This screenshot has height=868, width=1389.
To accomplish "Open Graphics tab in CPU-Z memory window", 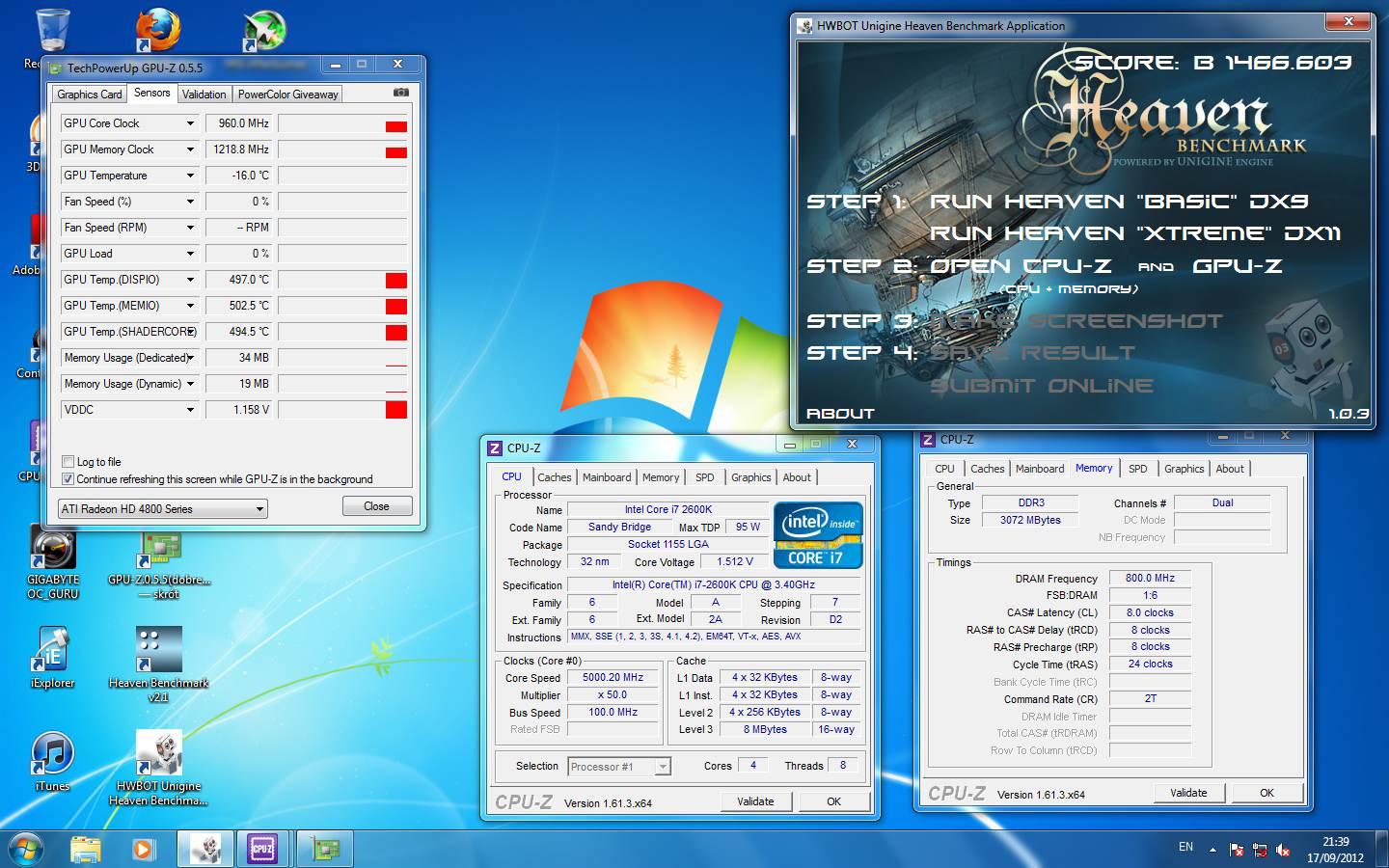I will click(1184, 469).
